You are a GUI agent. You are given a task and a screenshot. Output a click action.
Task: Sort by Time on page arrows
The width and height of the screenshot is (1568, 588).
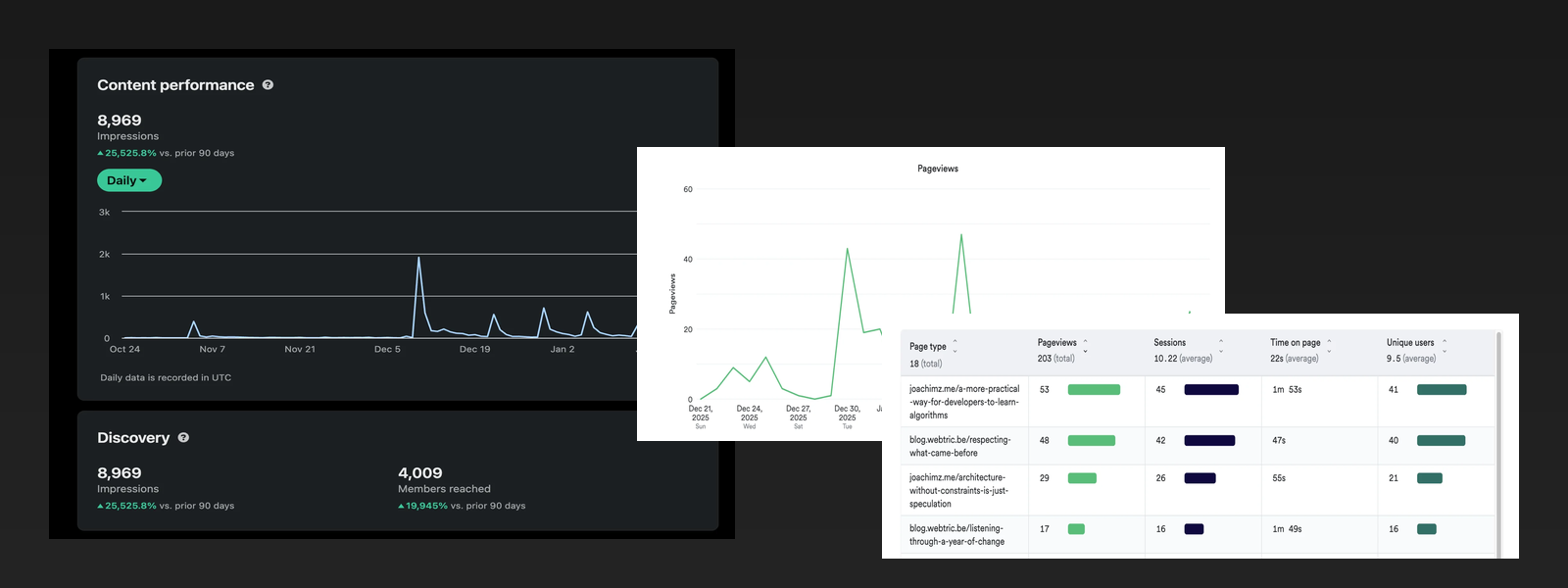(x=1329, y=346)
